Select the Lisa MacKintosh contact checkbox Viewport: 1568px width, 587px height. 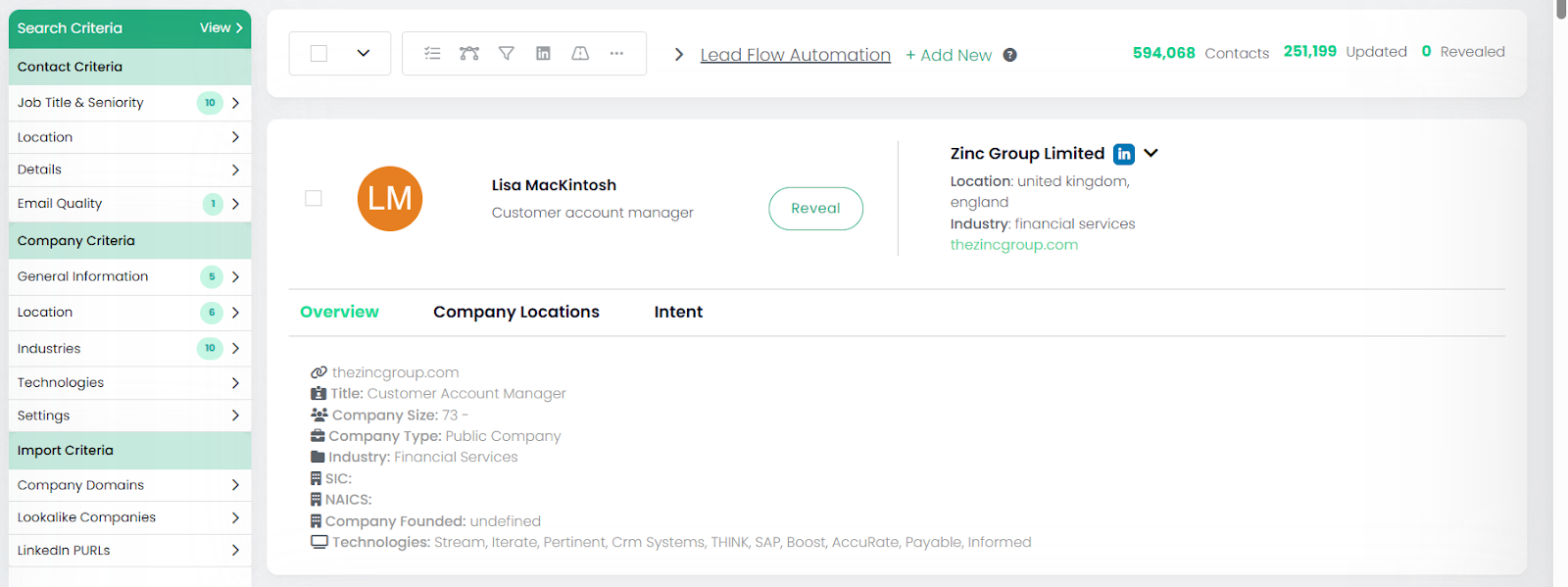314,199
